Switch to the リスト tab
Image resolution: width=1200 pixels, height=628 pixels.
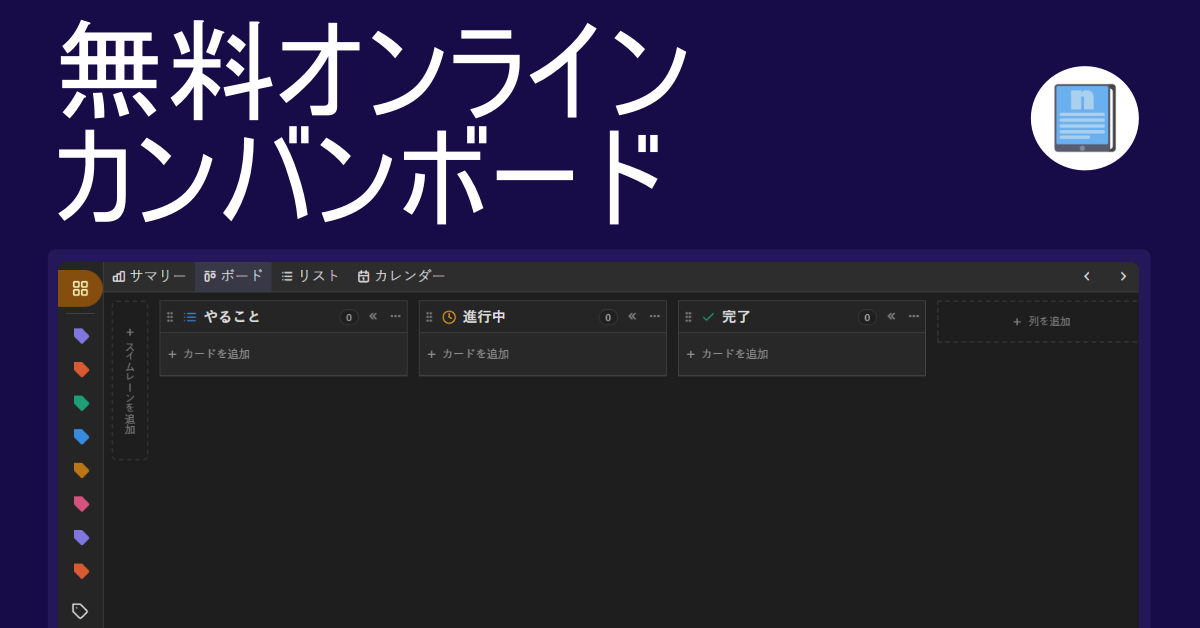pyautogui.click(x=310, y=276)
